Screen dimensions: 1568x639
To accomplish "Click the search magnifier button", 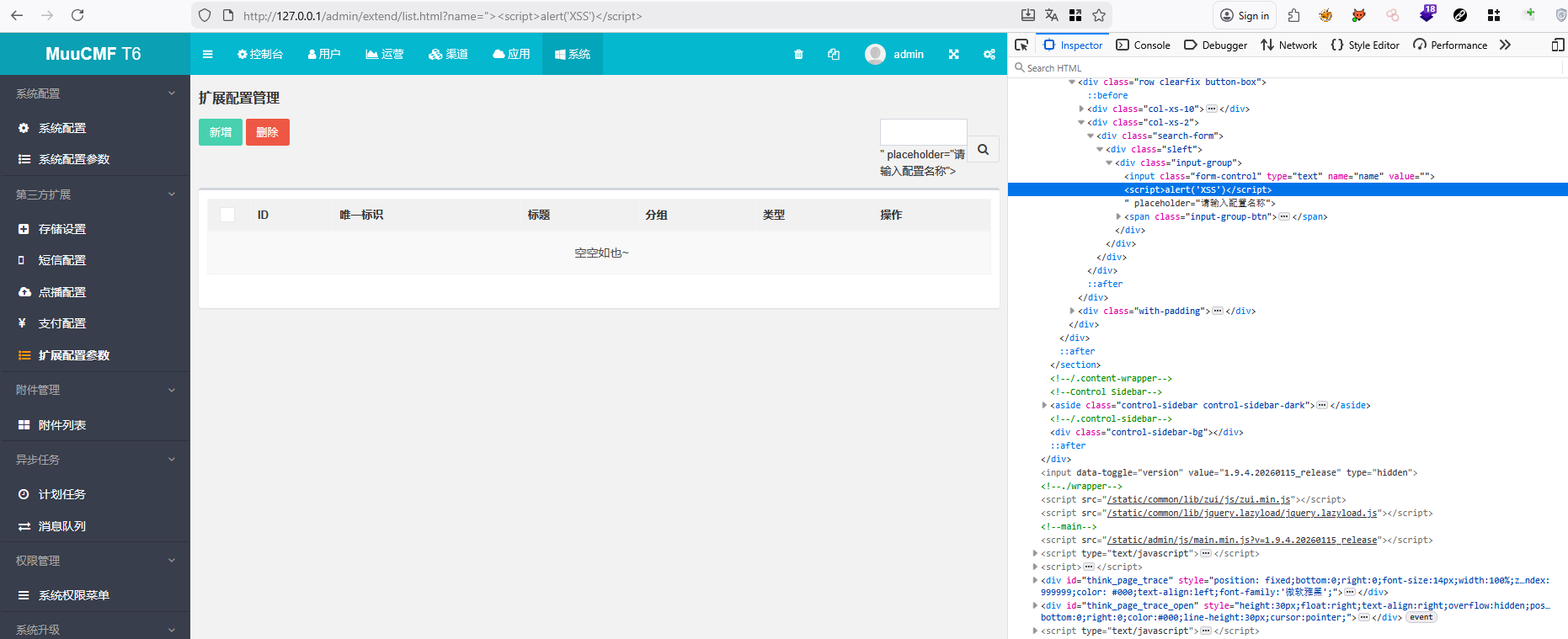I will point(983,149).
